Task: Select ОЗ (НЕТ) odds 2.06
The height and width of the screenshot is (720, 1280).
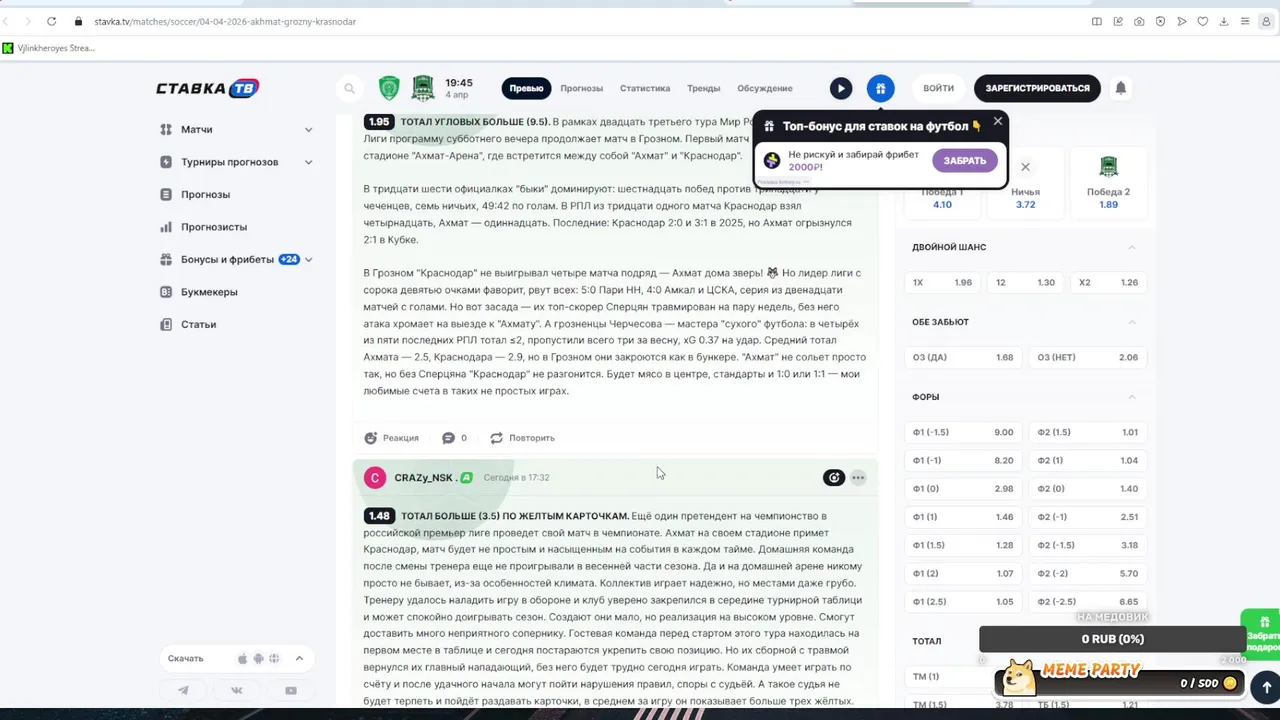Action: [x=1087, y=358]
